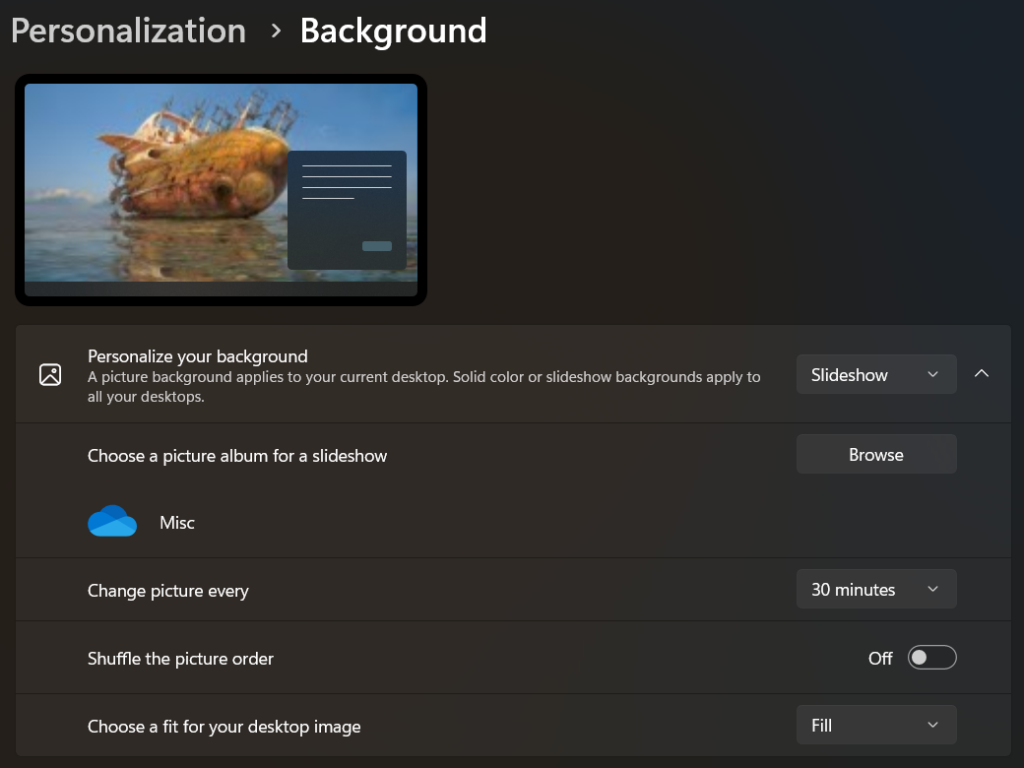The width and height of the screenshot is (1024, 768).
Task: Click Choose a picture album for a slideshow
Action: 237,456
